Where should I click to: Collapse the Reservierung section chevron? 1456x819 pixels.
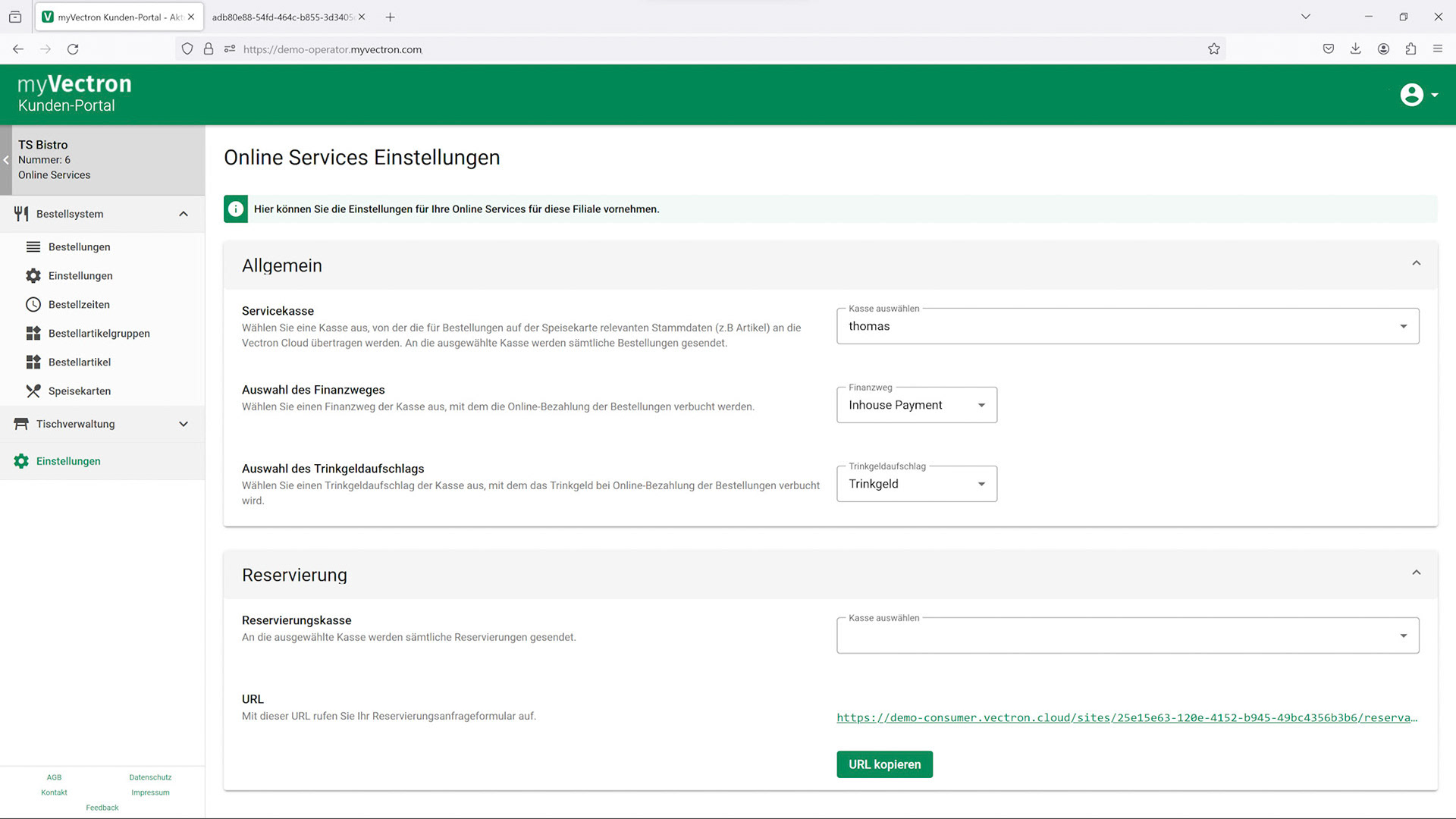point(1416,573)
